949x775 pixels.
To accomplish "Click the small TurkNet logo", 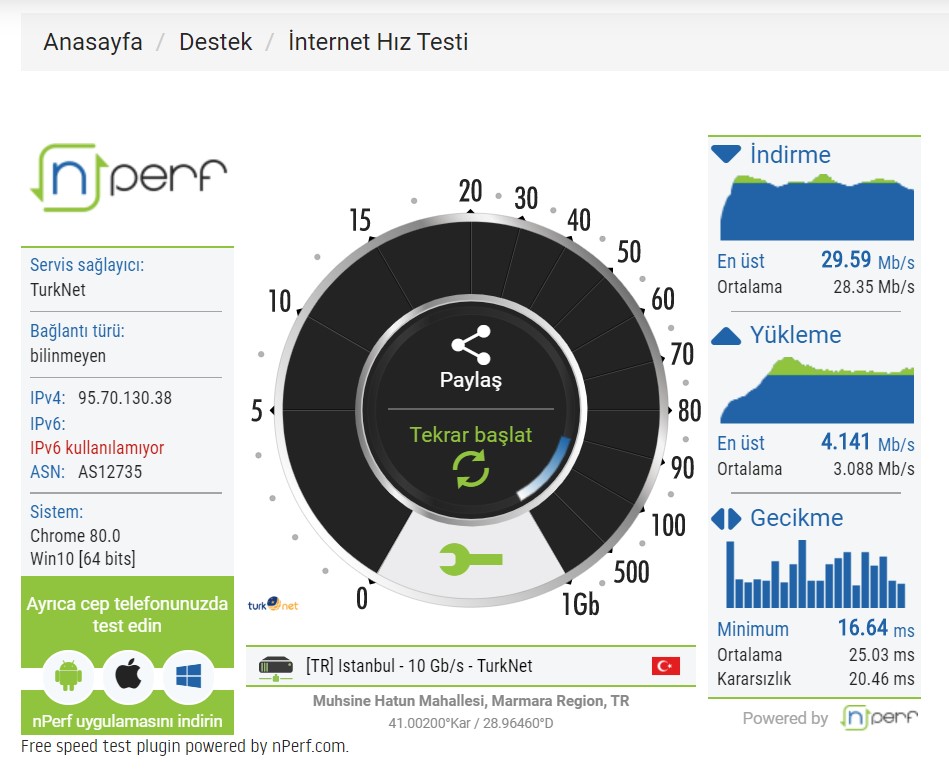I will click(273, 604).
